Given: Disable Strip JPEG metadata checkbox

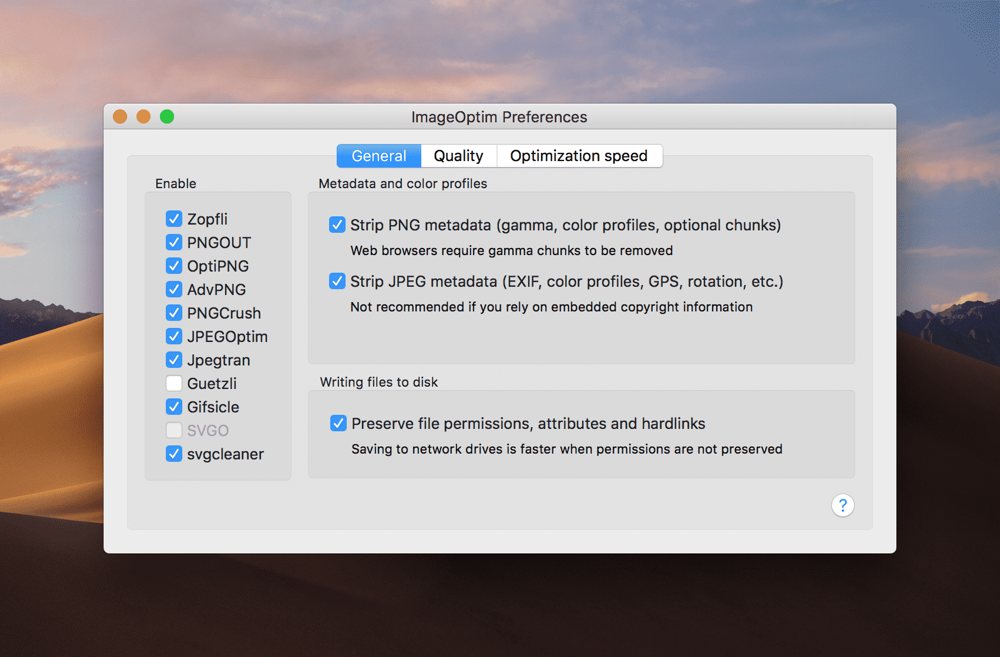Looking at the screenshot, I should (x=337, y=281).
